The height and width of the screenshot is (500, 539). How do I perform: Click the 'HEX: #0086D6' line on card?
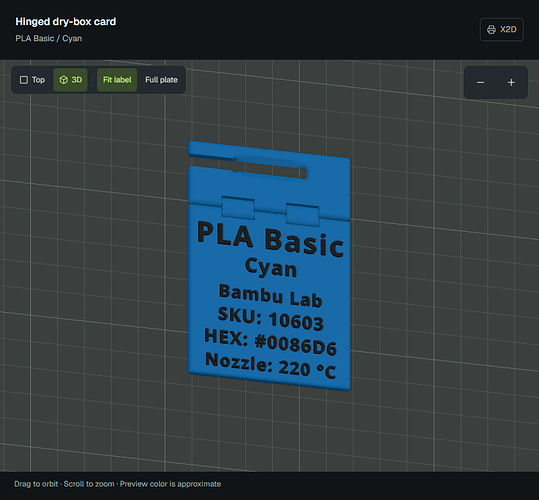(270, 342)
